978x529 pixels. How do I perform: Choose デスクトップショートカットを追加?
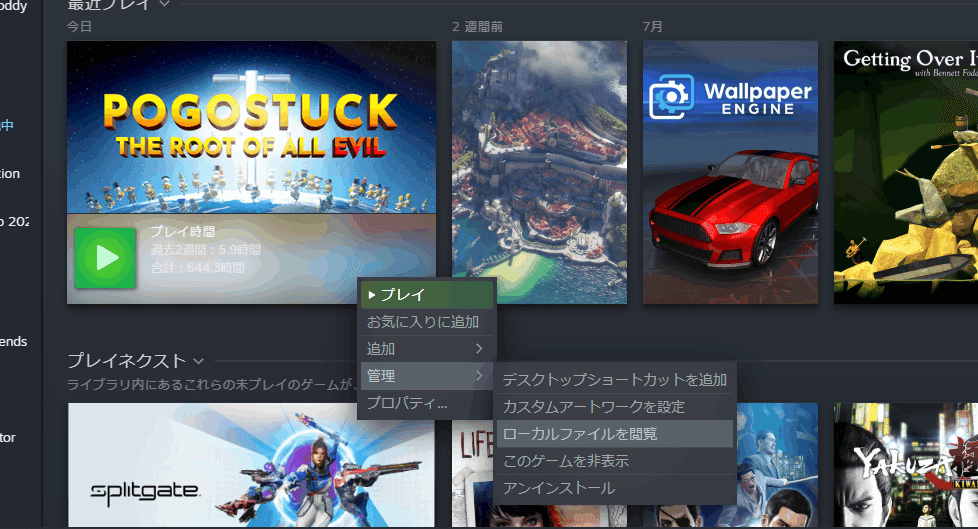(614, 379)
